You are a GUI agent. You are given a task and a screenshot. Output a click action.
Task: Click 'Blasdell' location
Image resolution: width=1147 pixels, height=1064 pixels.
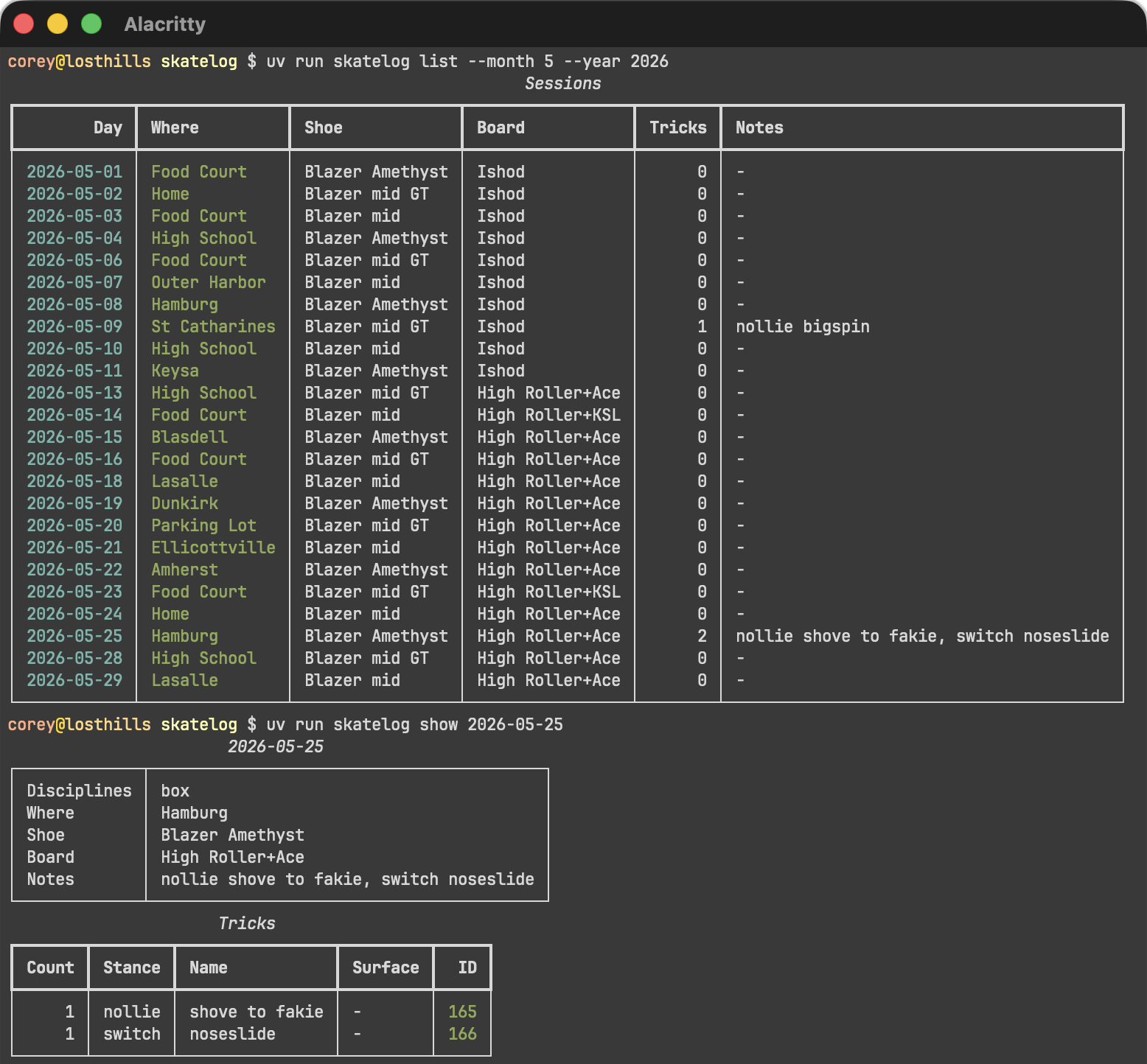(189, 437)
